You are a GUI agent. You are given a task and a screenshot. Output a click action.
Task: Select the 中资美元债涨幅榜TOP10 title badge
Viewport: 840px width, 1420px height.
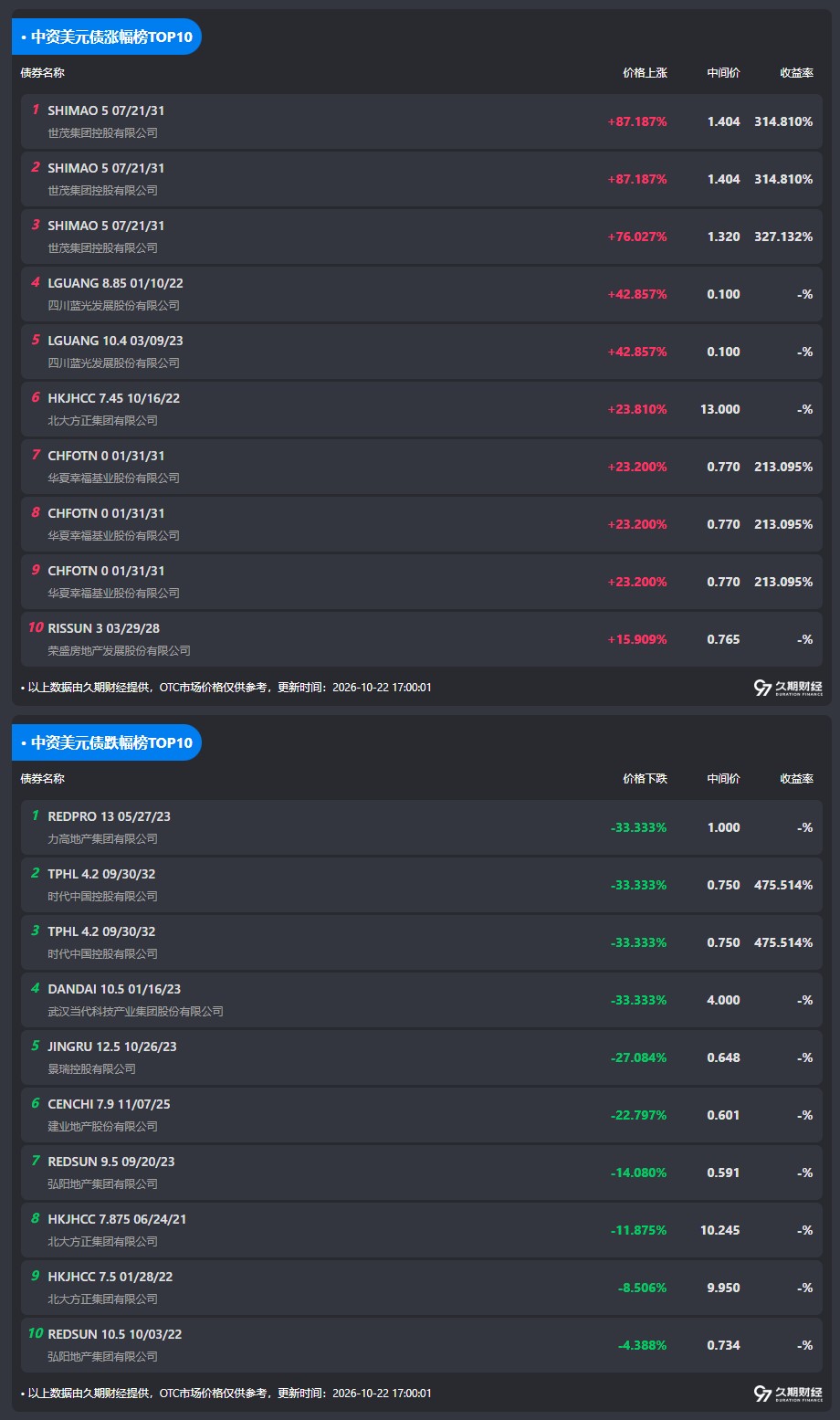click(x=107, y=37)
